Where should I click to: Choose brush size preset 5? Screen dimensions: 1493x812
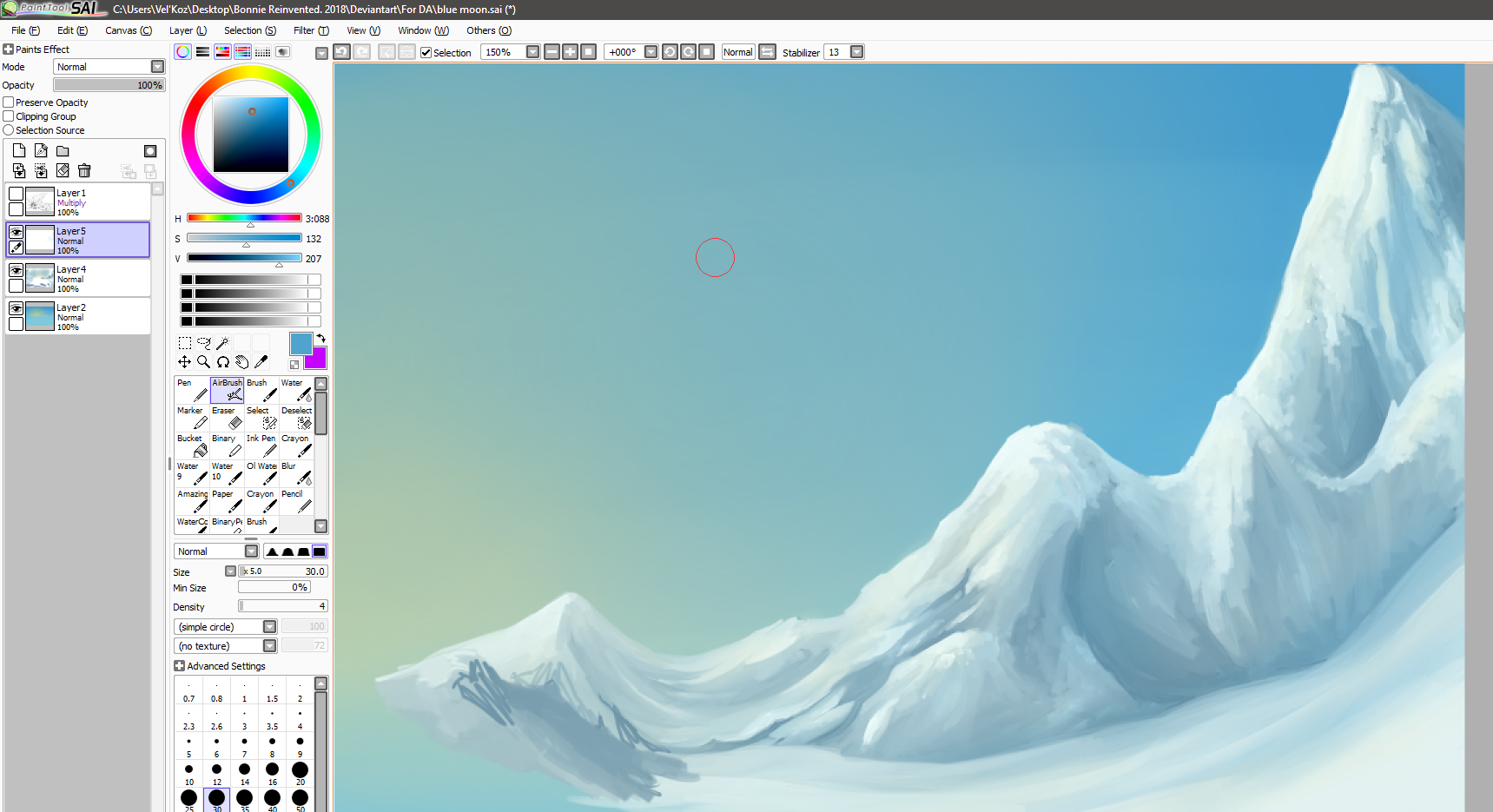click(x=188, y=745)
